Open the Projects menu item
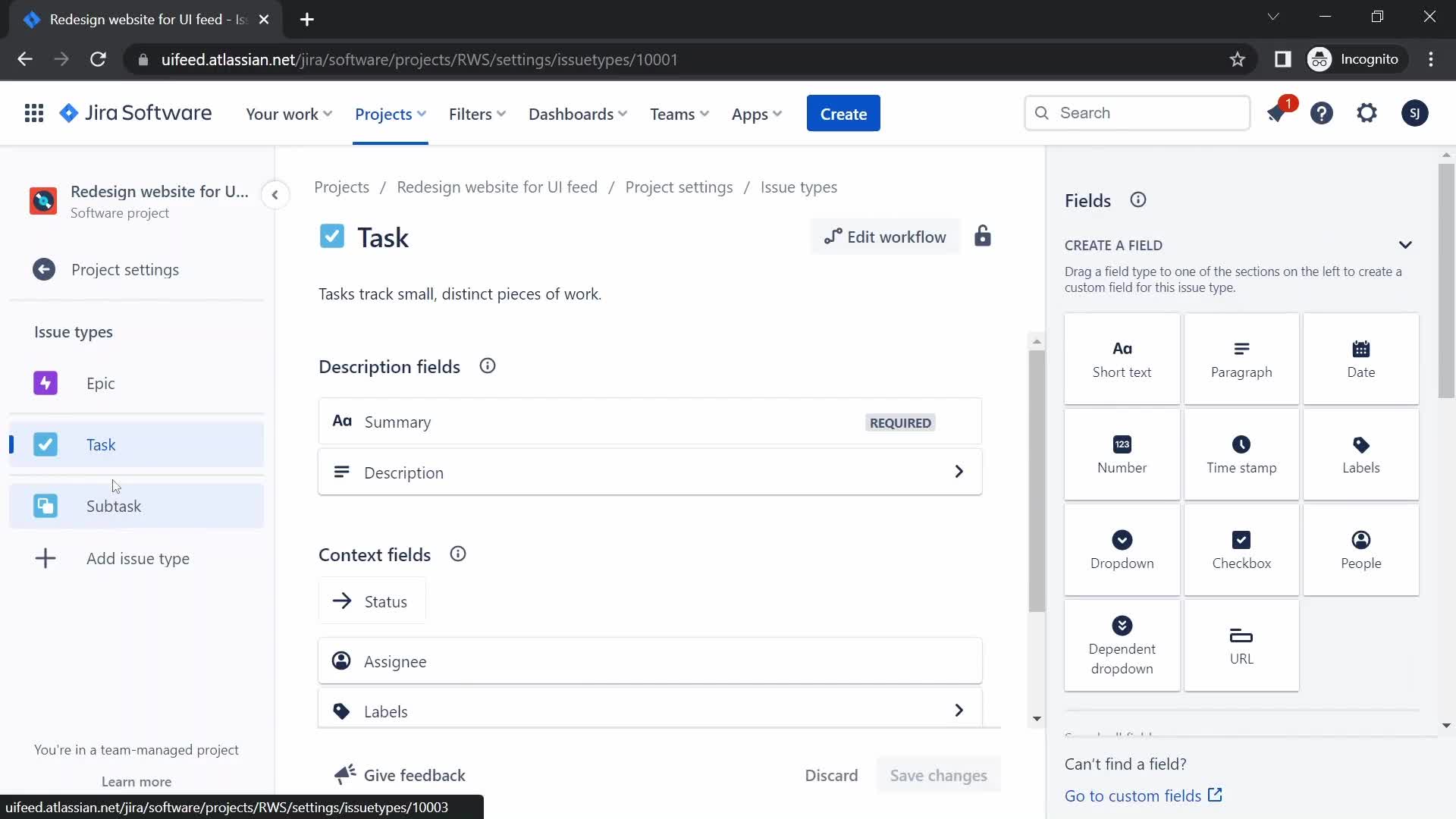Viewport: 1456px width, 819px height. click(390, 113)
